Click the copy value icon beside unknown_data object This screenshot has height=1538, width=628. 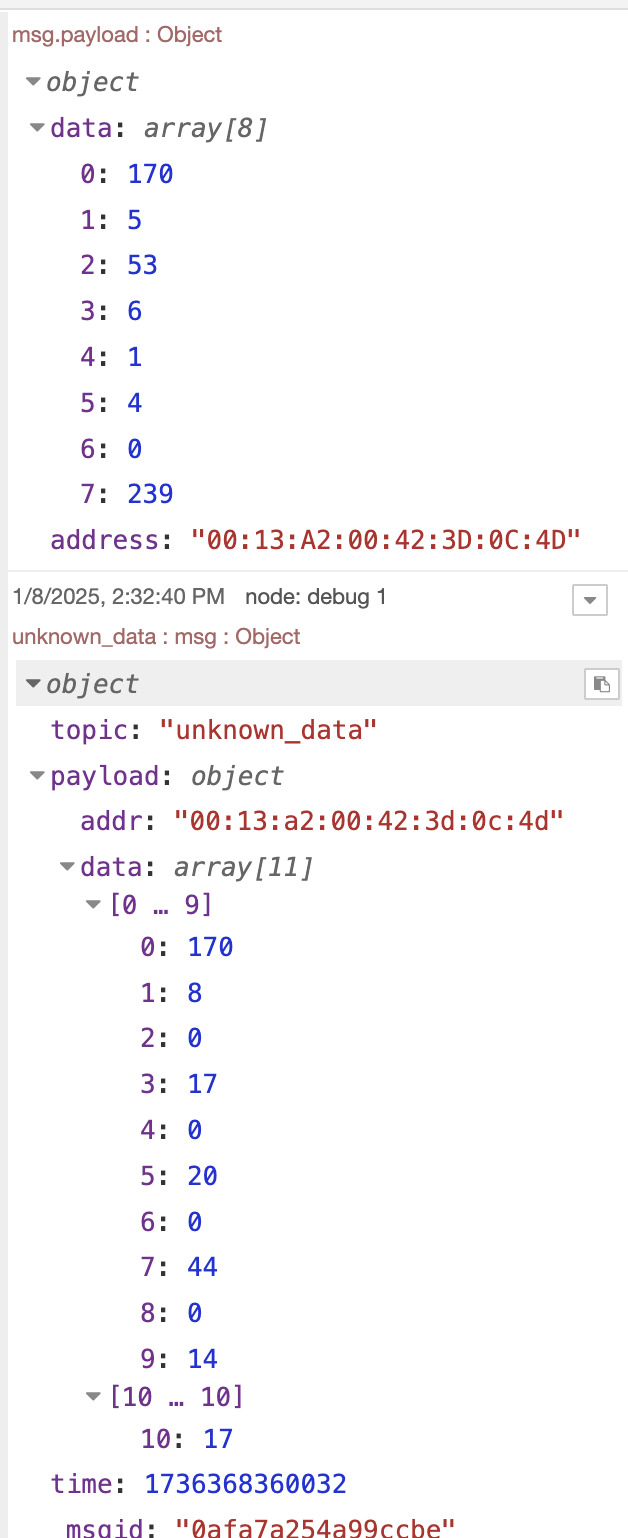[x=601, y=684]
